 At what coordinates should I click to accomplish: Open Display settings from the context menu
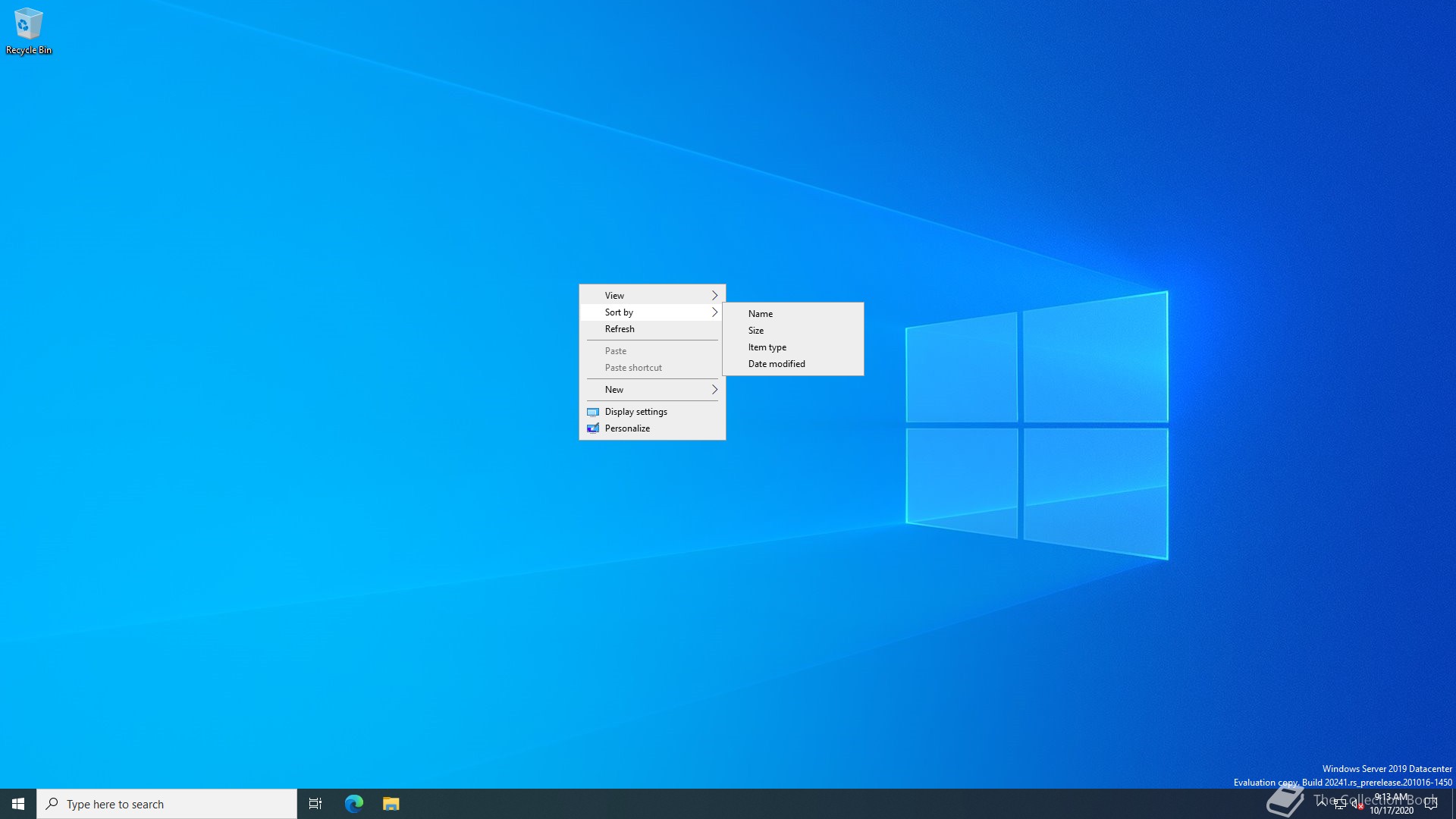point(636,412)
